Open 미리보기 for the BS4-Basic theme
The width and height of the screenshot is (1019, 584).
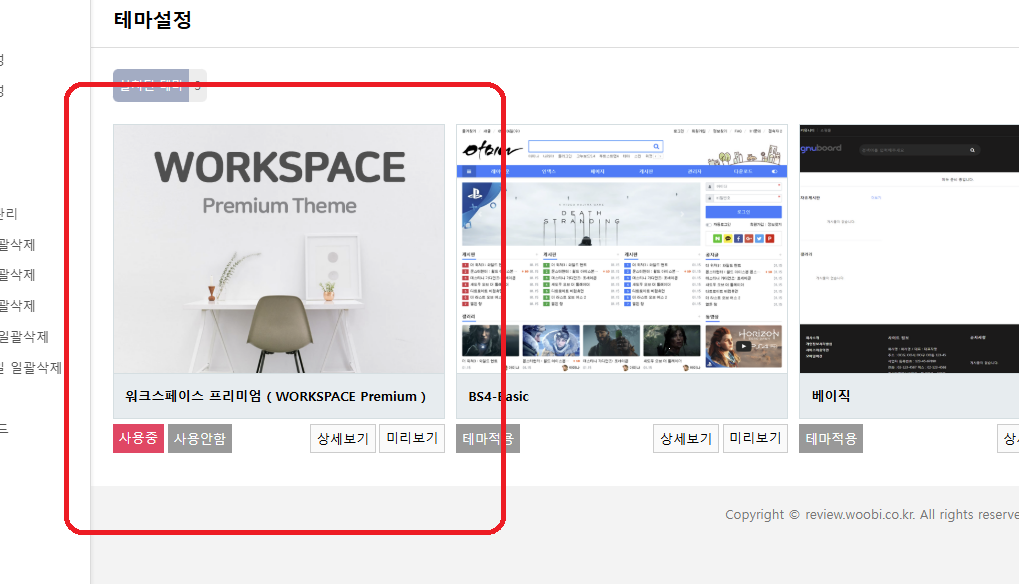tap(754, 438)
